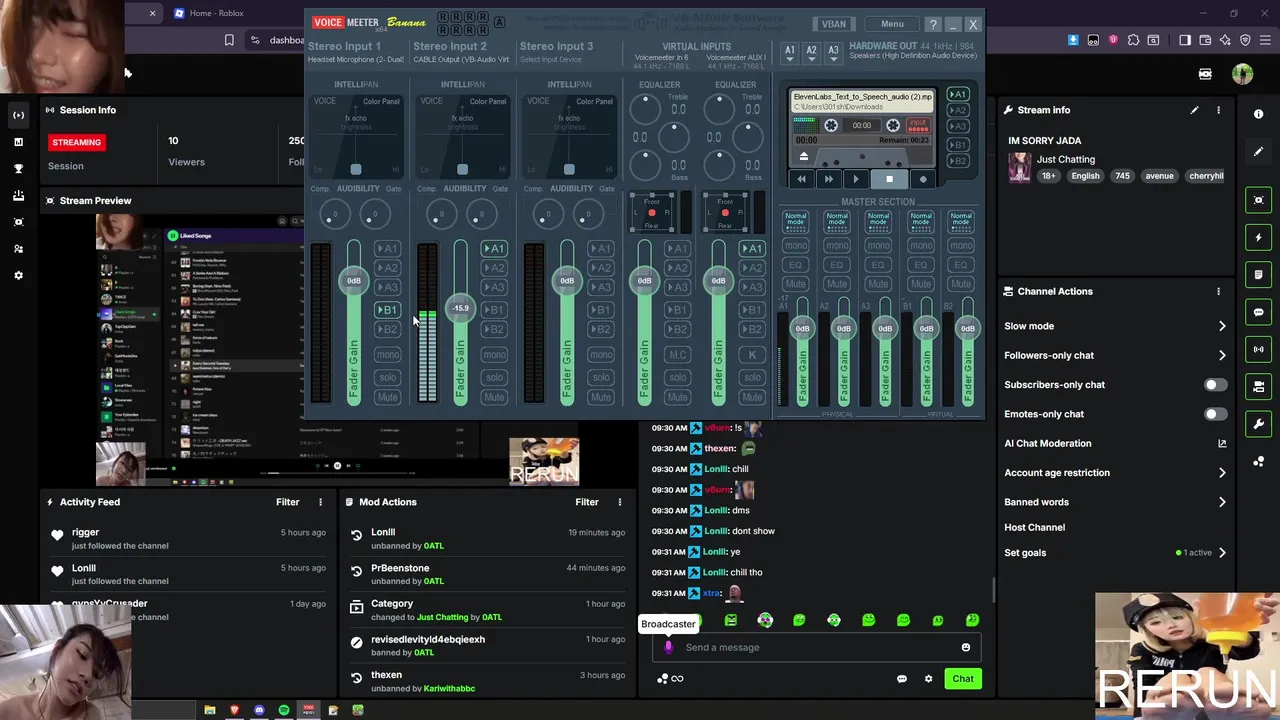Expand Account age restriction settings
This screenshot has width=1280, height=720.
tap(1221, 473)
